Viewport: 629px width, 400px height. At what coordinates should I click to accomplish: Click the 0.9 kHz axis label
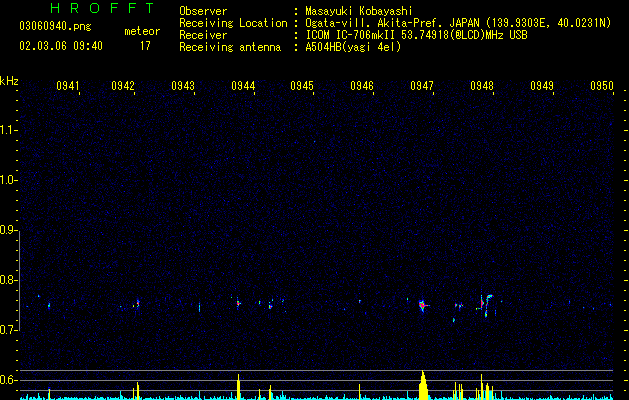coord(9,230)
